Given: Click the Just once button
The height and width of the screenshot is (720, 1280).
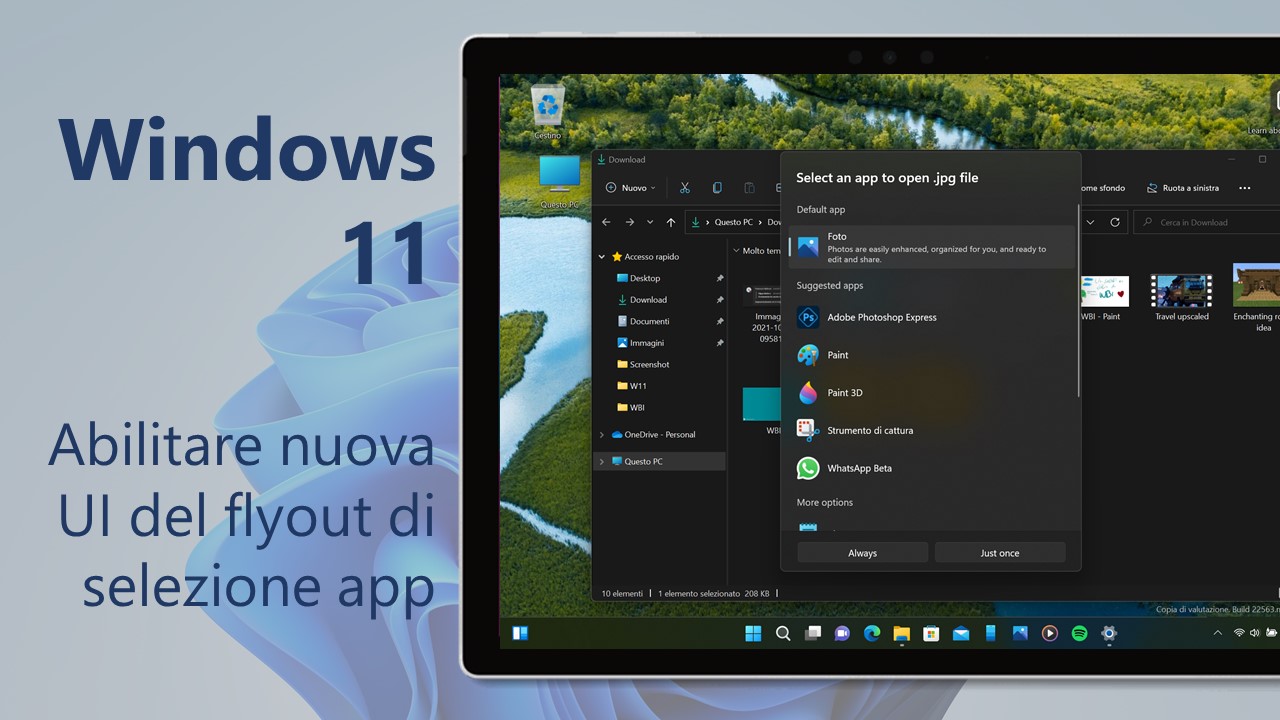Looking at the screenshot, I should pos(1000,553).
